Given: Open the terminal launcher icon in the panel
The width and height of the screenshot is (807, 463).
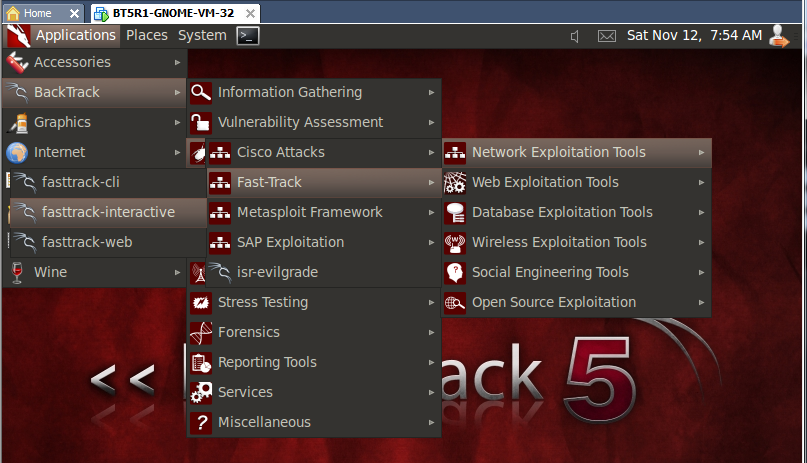Looking at the screenshot, I should (x=248, y=36).
